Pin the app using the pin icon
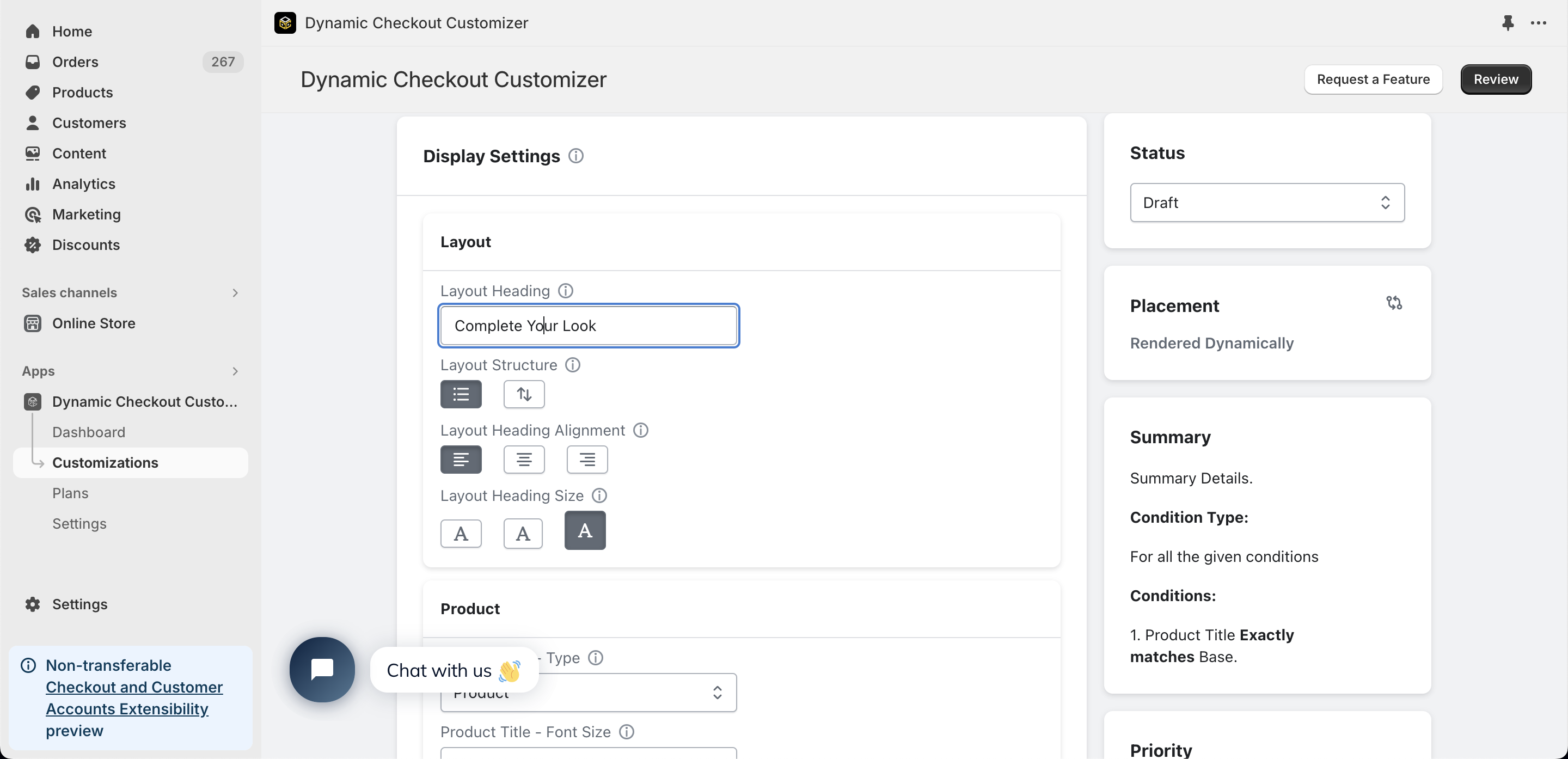The height and width of the screenshot is (759, 1568). [1507, 22]
